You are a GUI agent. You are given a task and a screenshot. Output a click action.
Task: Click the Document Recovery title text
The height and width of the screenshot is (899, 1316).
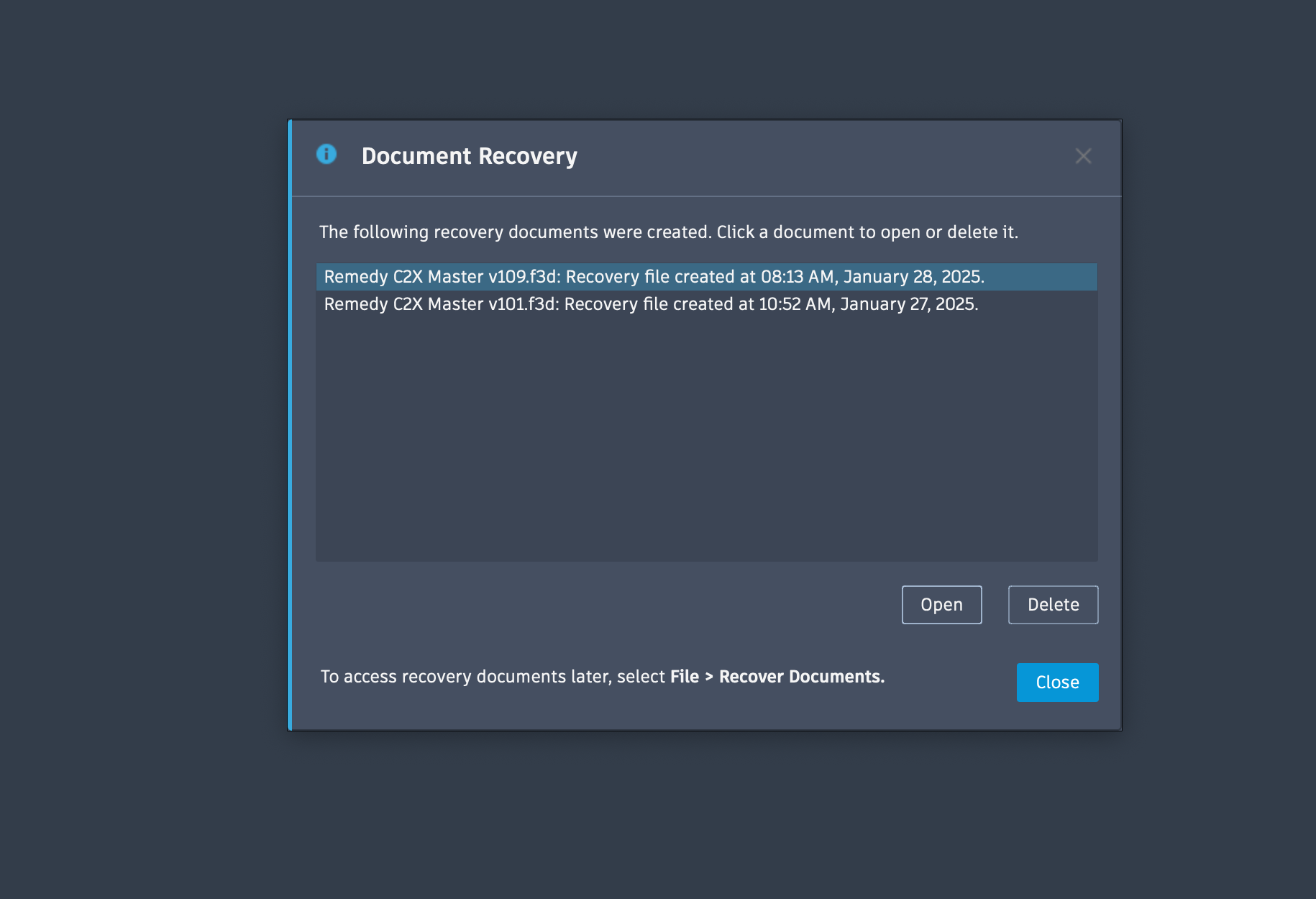[469, 155]
